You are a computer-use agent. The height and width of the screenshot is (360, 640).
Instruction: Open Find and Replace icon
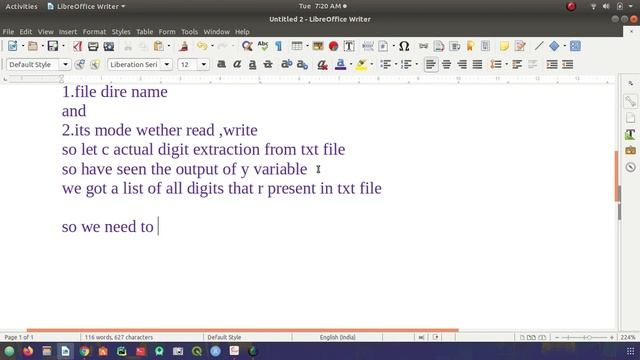(x=247, y=46)
